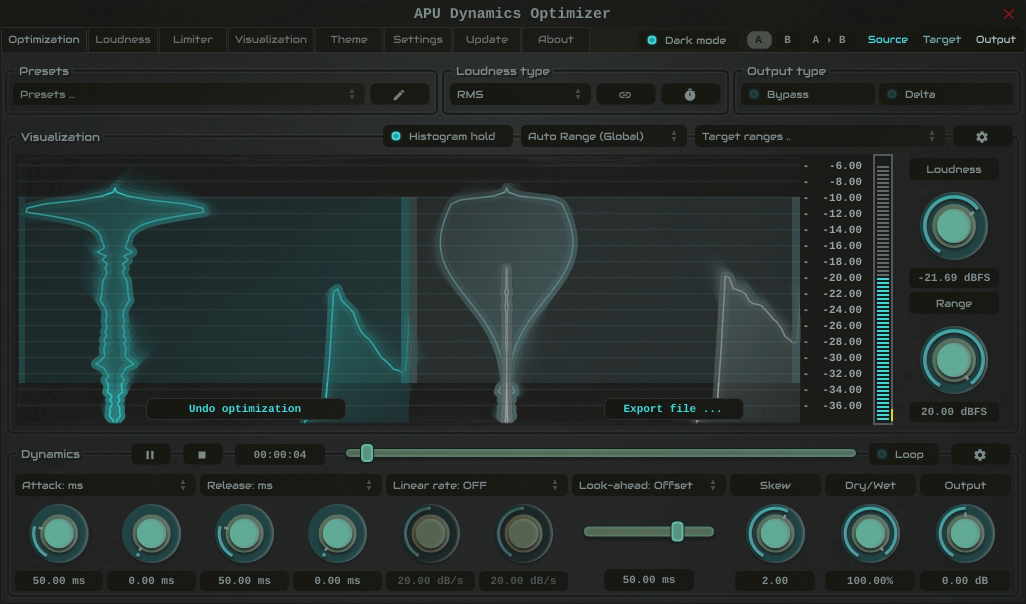The image size is (1026, 604).
Task: Copy state A to B
Action: tap(828, 40)
